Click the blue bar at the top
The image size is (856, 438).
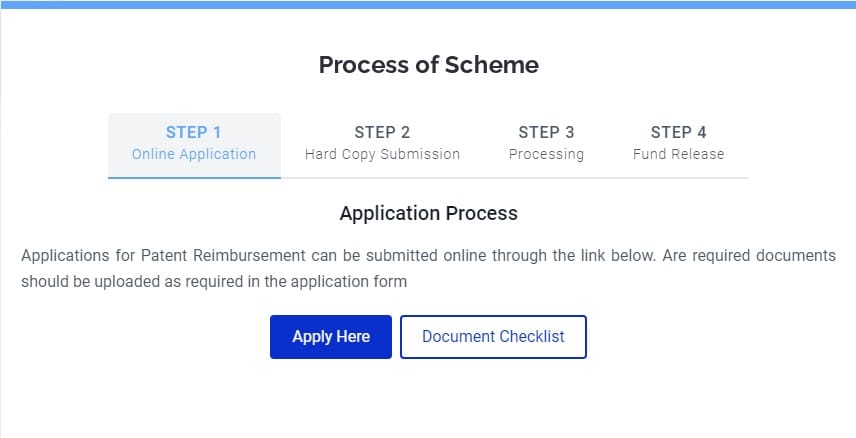pyautogui.click(x=428, y=4)
